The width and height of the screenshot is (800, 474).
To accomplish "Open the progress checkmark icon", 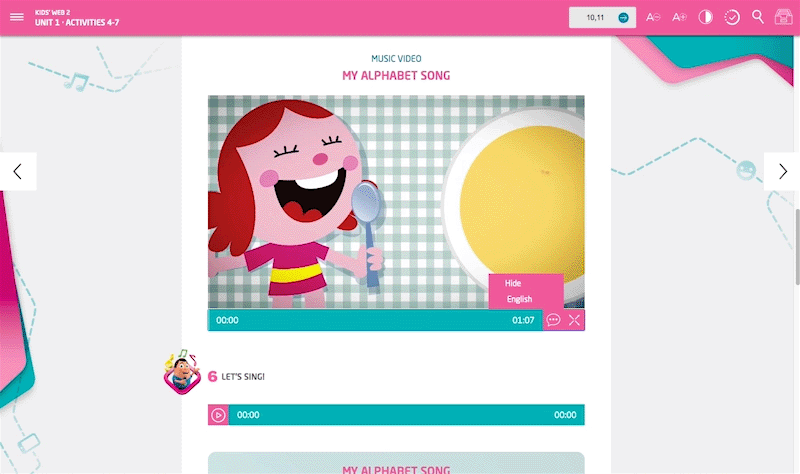I will [732, 17].
